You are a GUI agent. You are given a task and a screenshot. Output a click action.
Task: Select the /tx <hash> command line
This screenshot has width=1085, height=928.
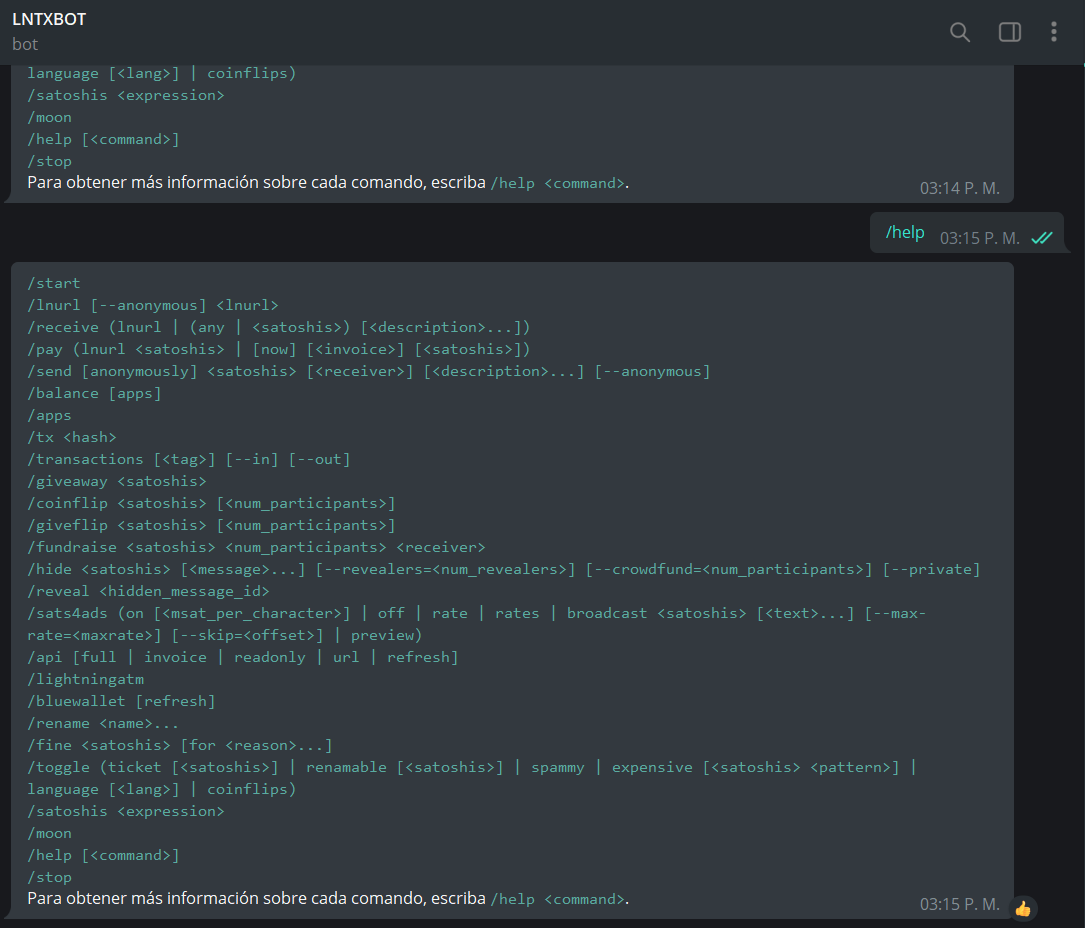coord(72,437)
